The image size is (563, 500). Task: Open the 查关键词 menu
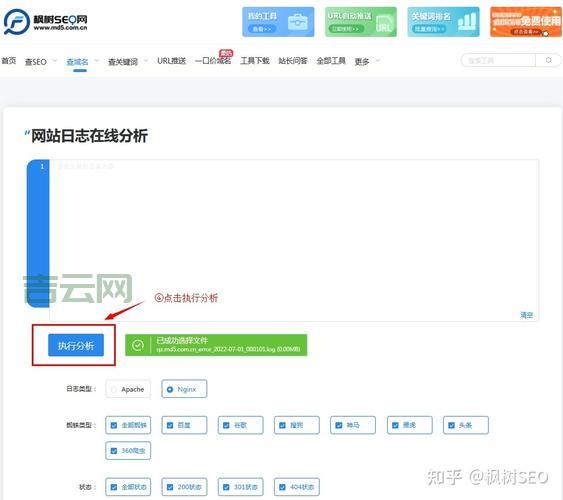[x=123, y=62]
